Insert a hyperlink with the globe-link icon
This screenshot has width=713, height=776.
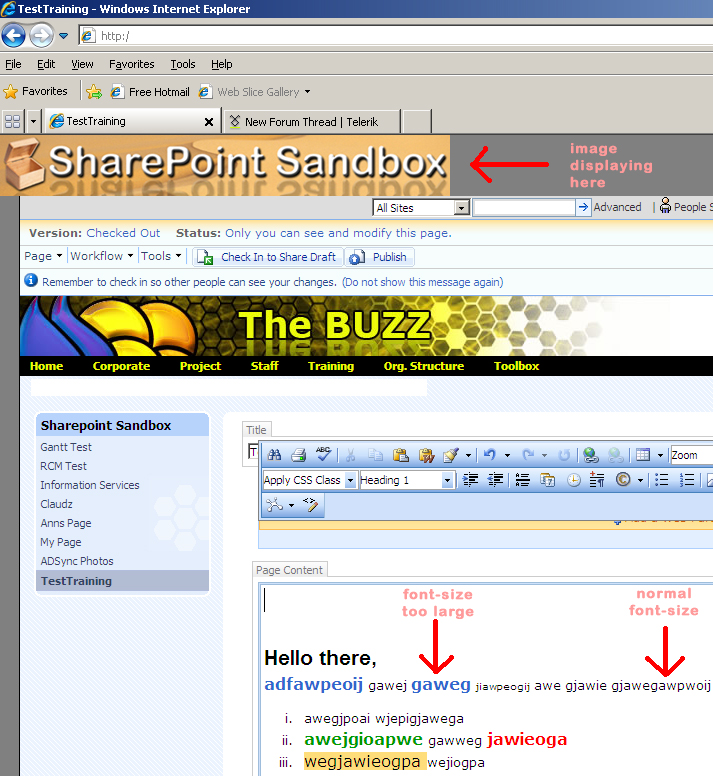pos(590,454)
